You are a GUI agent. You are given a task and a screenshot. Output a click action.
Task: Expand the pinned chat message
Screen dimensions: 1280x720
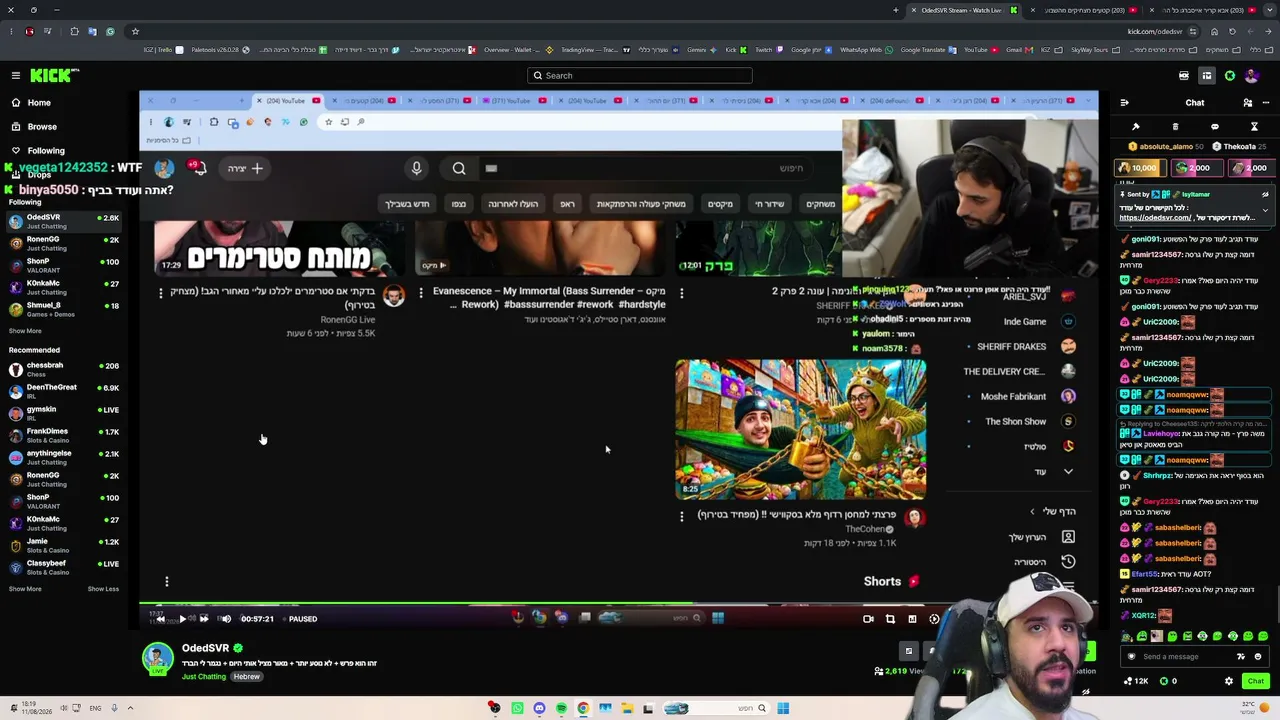pyautogui.click(x=1265, y=211)
